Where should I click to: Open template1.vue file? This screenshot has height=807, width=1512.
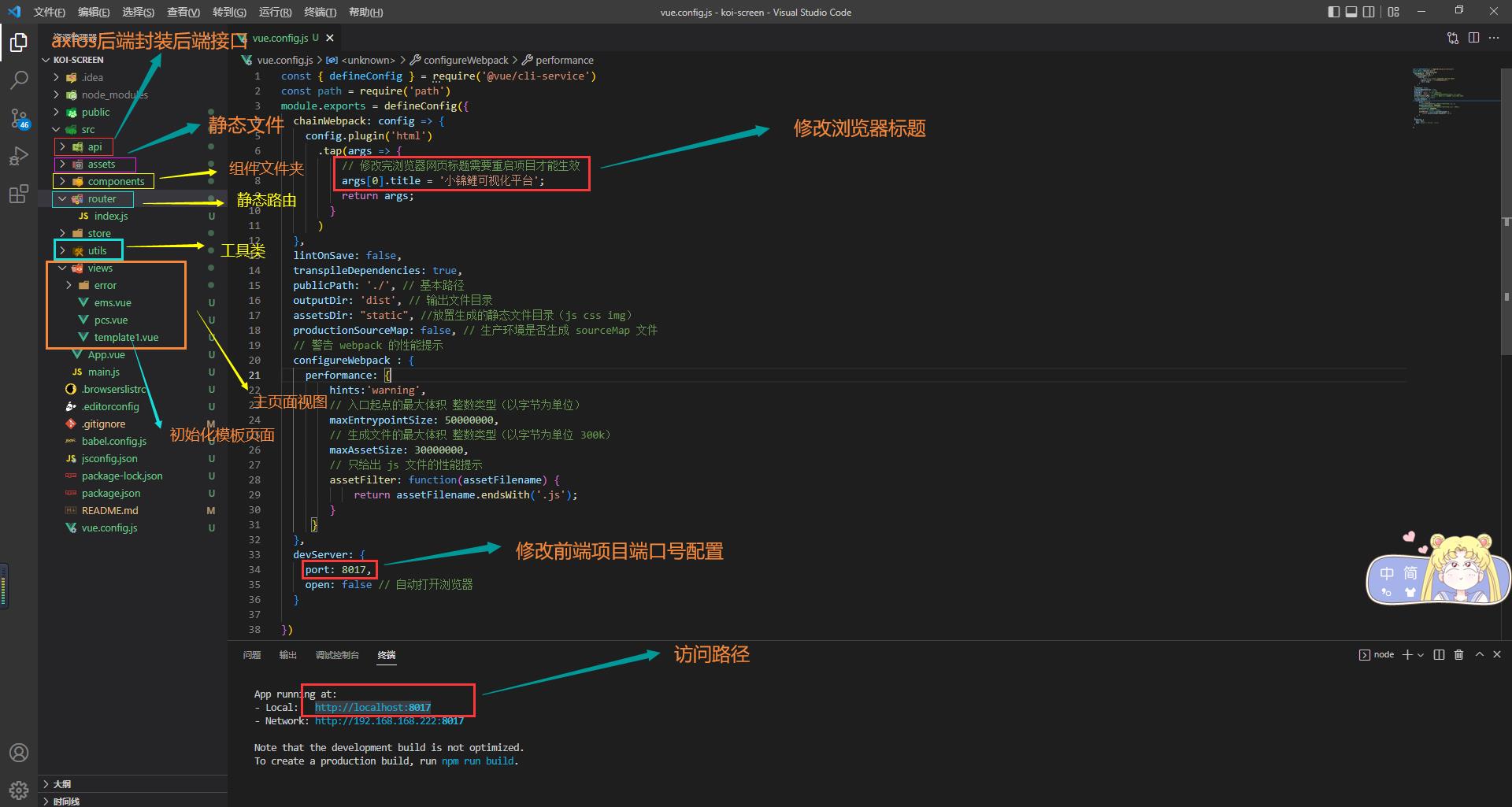tap(133, 337)
